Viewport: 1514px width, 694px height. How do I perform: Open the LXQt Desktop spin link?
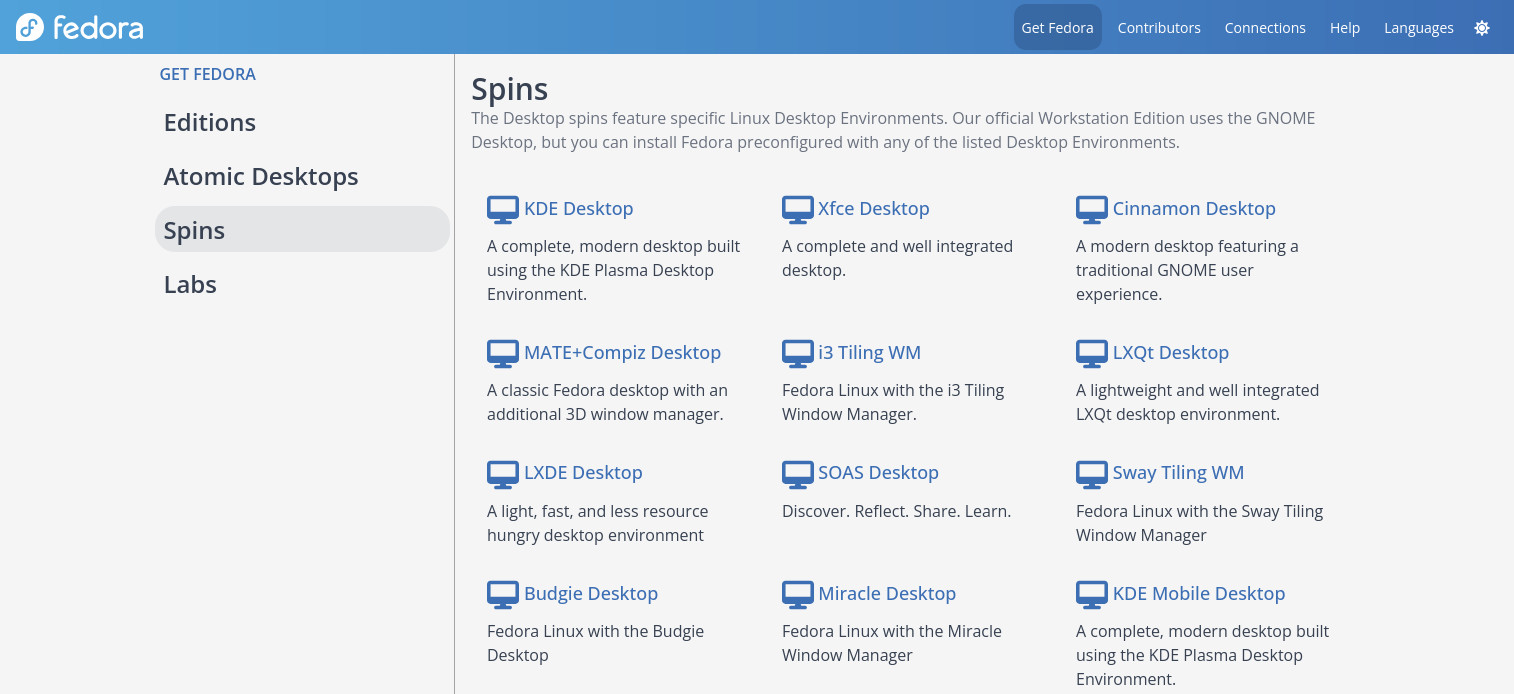tap(1170, 352)
